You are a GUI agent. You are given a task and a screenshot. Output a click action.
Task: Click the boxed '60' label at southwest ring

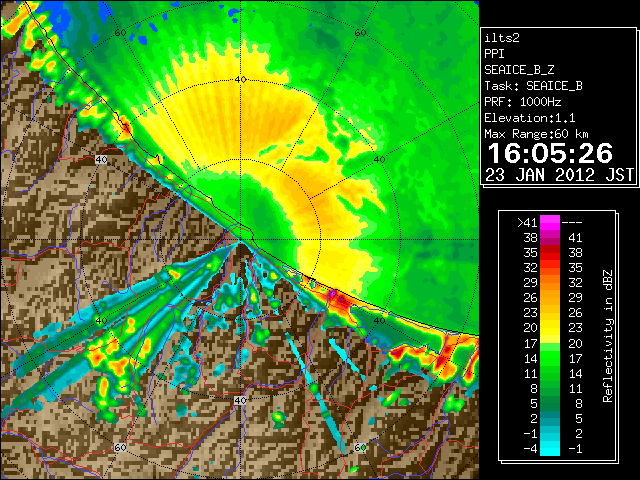120,447
